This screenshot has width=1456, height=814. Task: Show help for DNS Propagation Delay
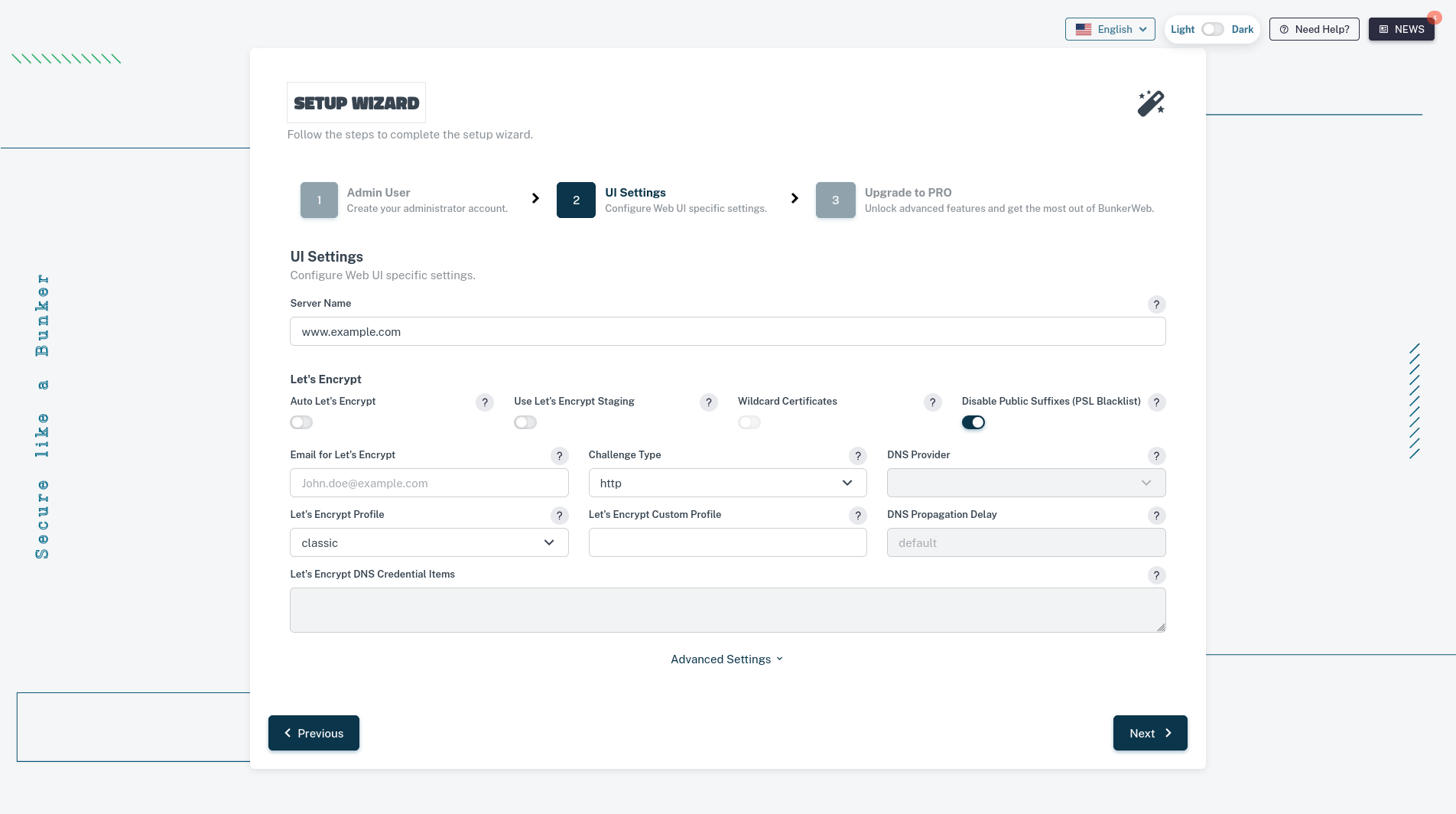click(1156, 516)
